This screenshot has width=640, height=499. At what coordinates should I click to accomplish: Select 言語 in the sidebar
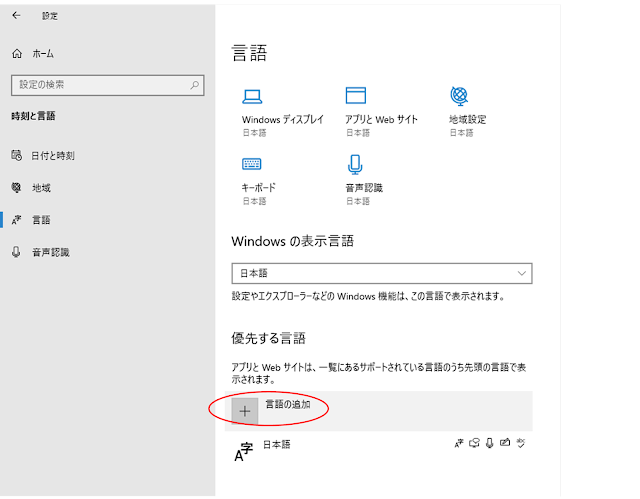[41, 220]
